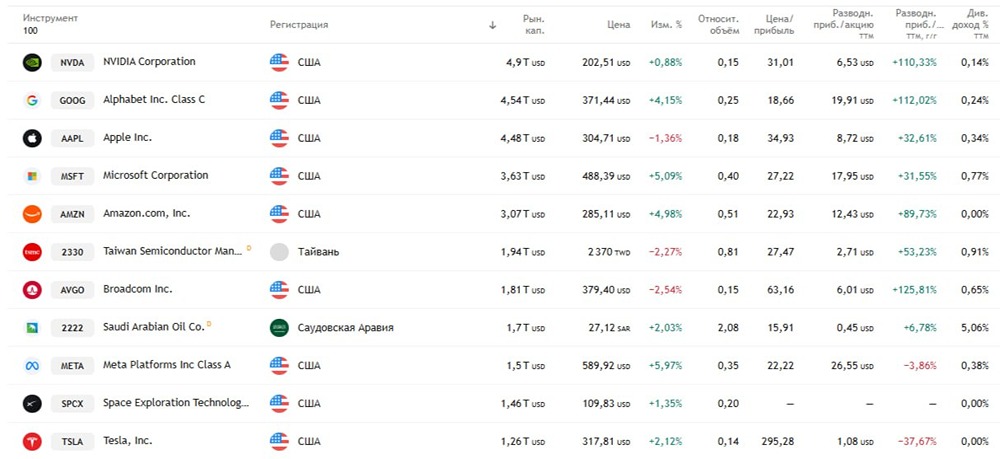Sort by the Инструмент column header
Screen dimensions: 1000x459
point(50,18)
